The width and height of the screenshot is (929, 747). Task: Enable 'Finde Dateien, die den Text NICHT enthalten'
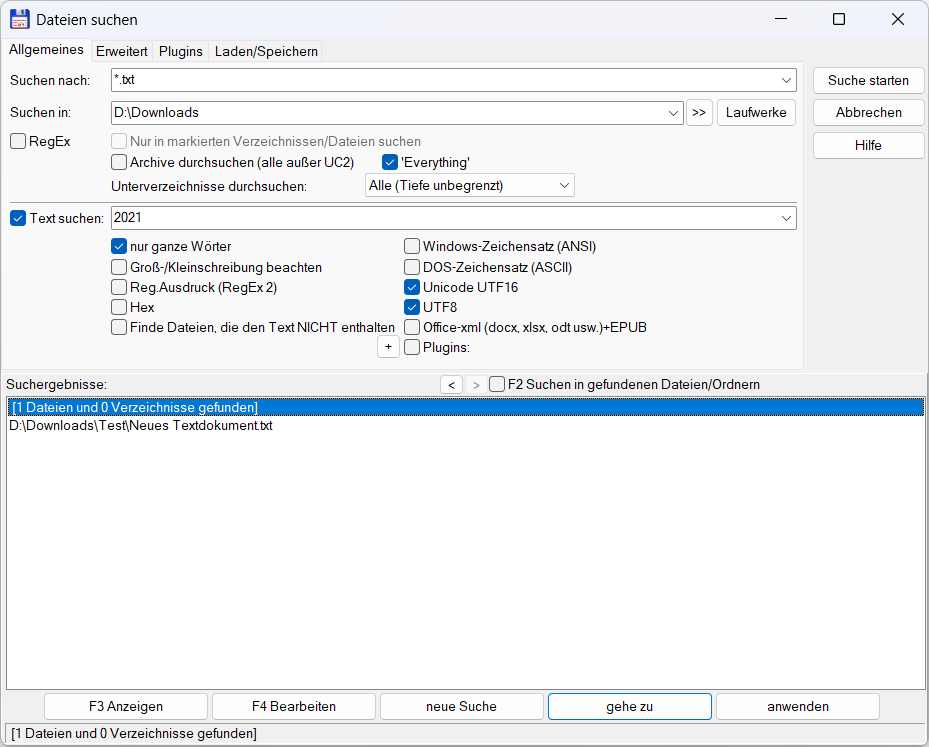tap(119, 327)
